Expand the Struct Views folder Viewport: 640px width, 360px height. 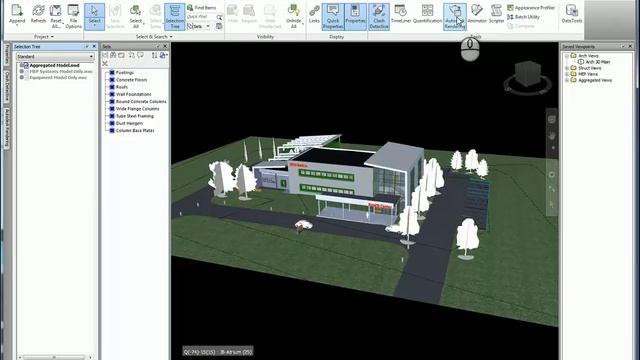(567, 68)
